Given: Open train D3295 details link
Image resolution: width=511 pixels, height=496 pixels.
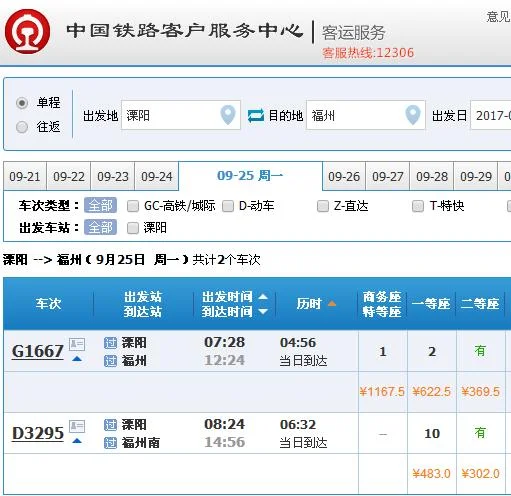Looking at the screenshot, I should [x=38, y=433].
